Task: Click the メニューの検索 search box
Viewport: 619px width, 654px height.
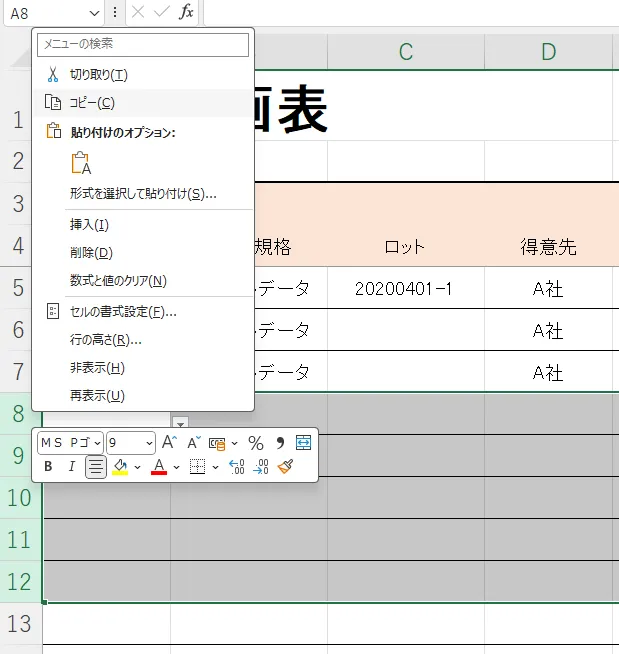Action: [143, 44]
